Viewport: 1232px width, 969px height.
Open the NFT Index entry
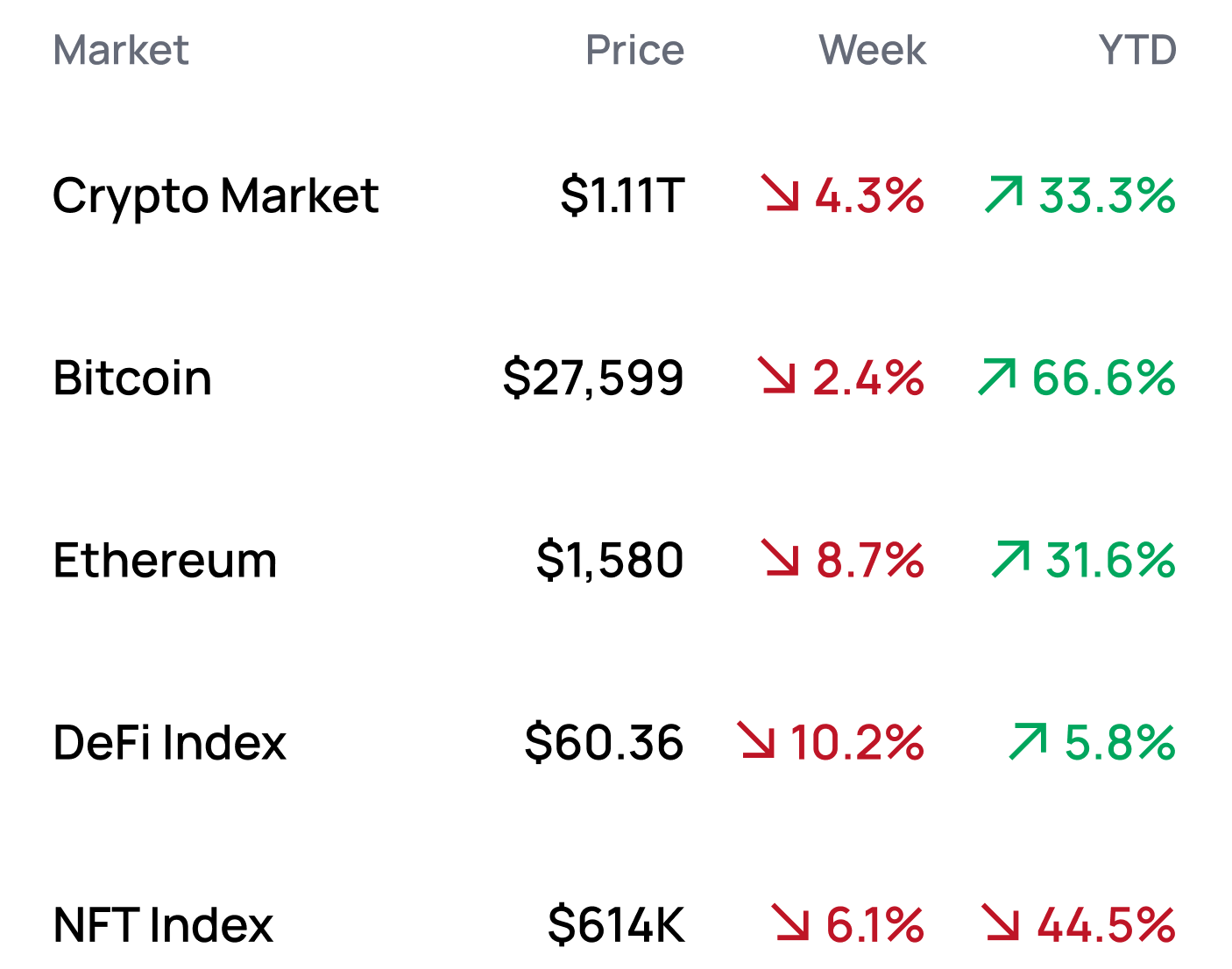[x=163, y=924]
